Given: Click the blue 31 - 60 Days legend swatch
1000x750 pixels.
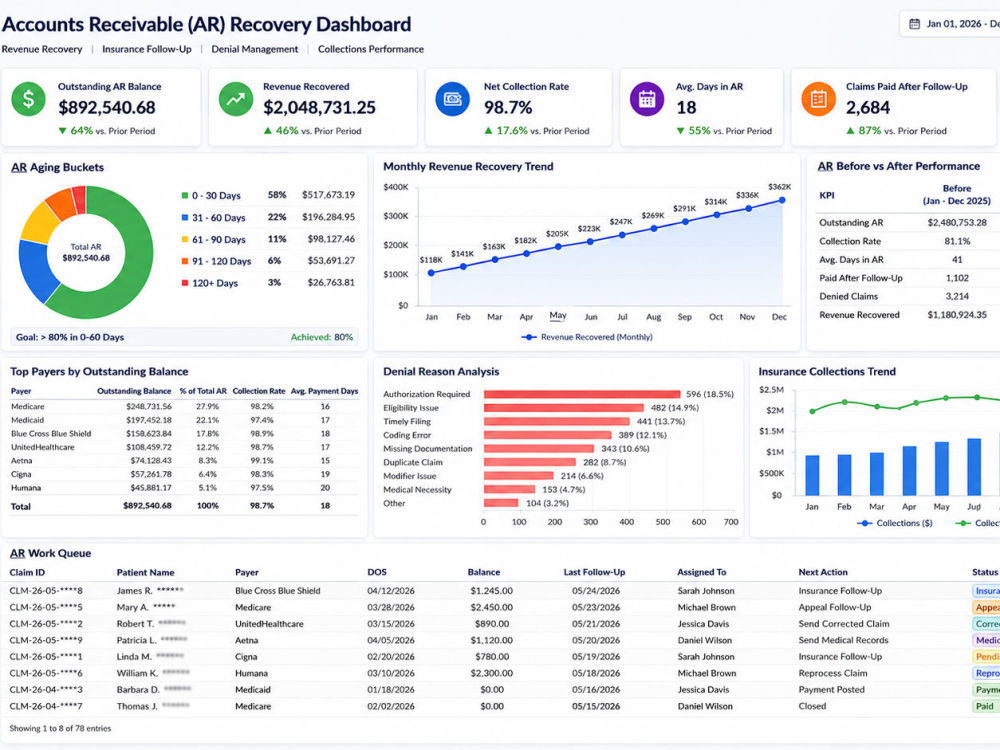Looking at the screenshot, I should (185, 217).
